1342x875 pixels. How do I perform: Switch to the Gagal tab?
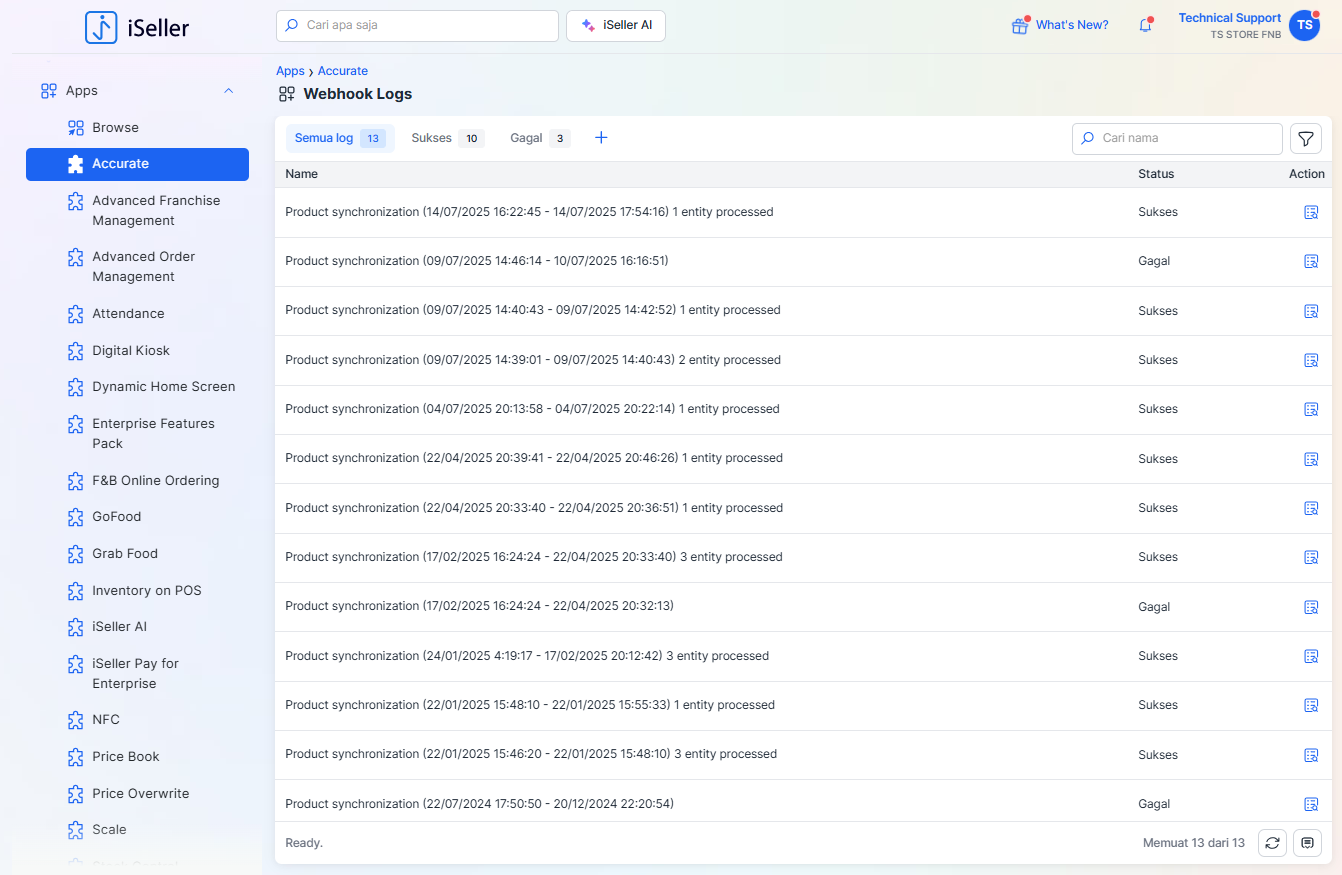tap(539, 138)
